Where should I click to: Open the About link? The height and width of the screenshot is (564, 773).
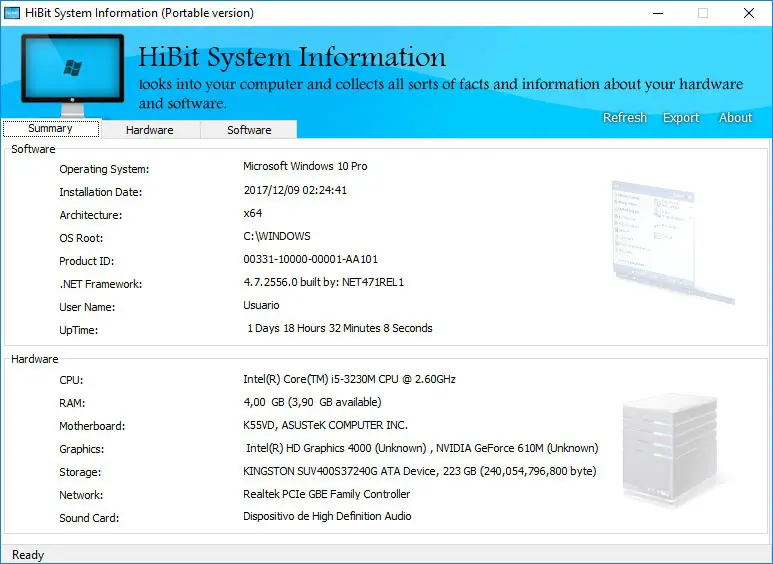tap(736, 117)
